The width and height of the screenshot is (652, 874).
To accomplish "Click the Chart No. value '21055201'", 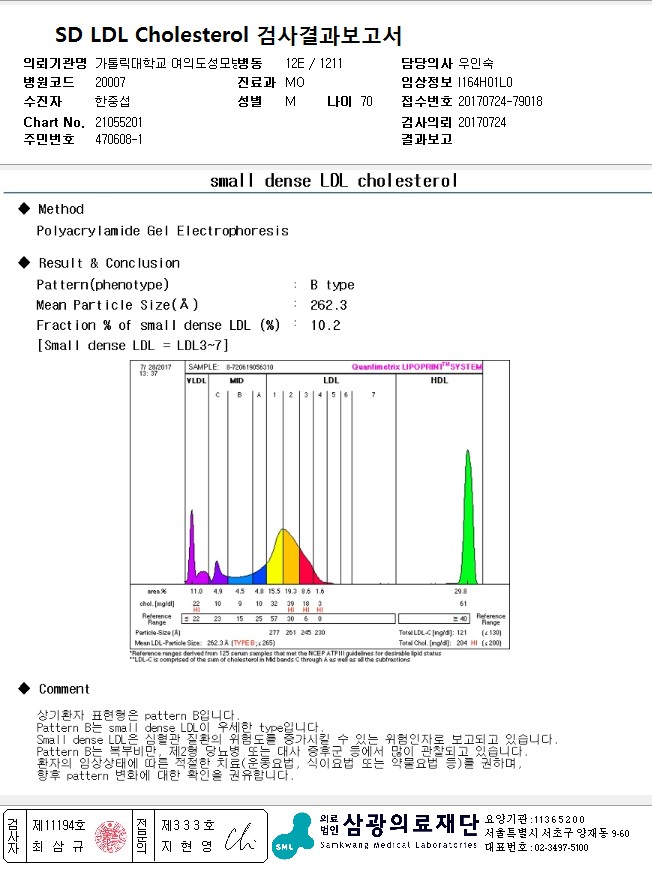I will tap(119, 122).
